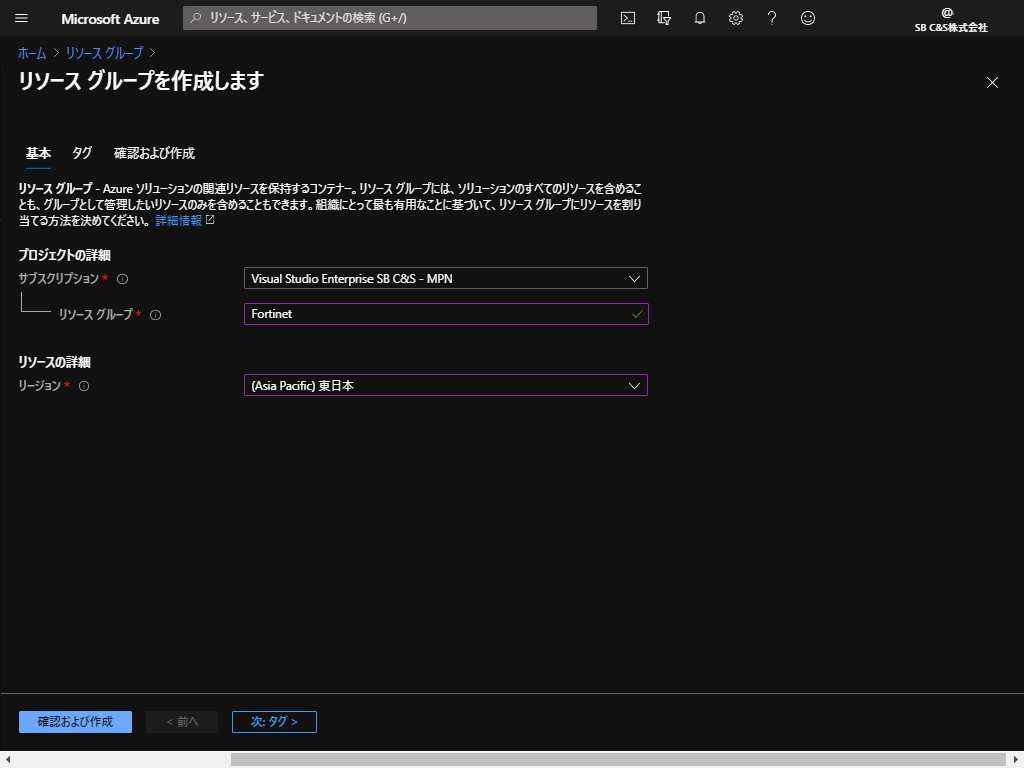Expand the subscription dropdown

click(x=446, y=278)
